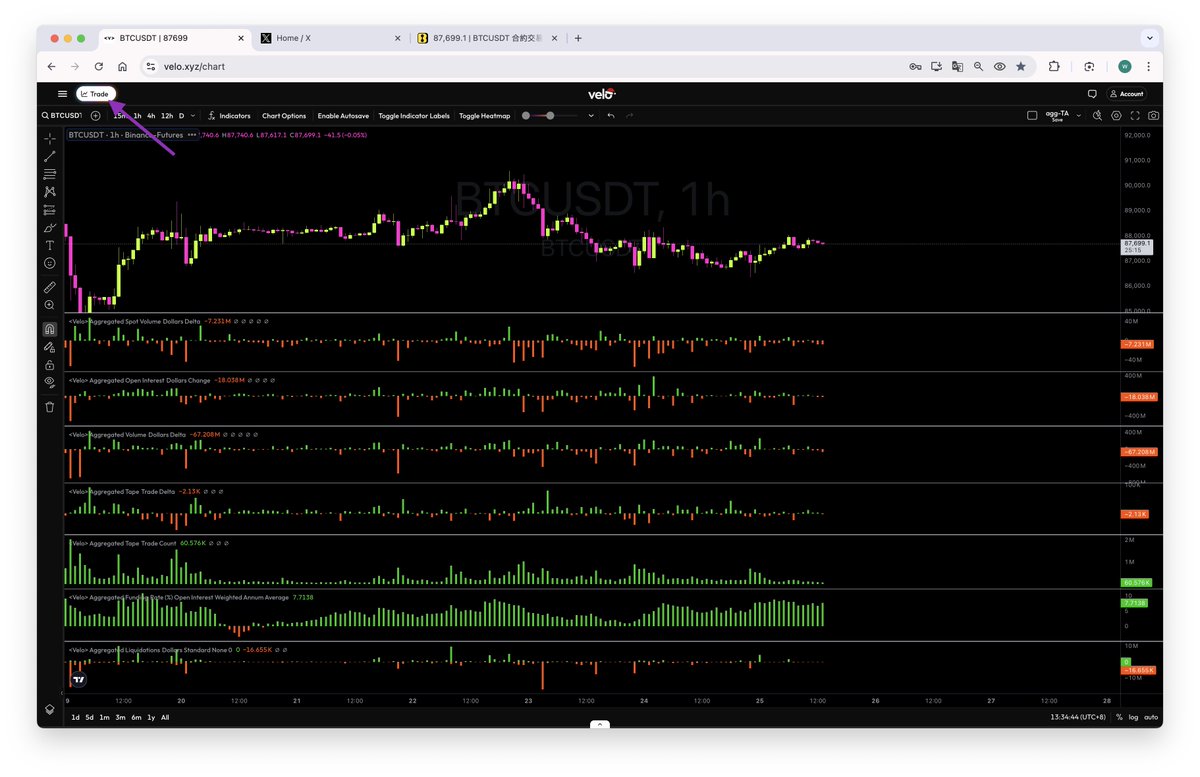The image size is (1200, 777).
Task: Select the trend line drawing tool
Action: pyautogui.click(x=50, y=156)
